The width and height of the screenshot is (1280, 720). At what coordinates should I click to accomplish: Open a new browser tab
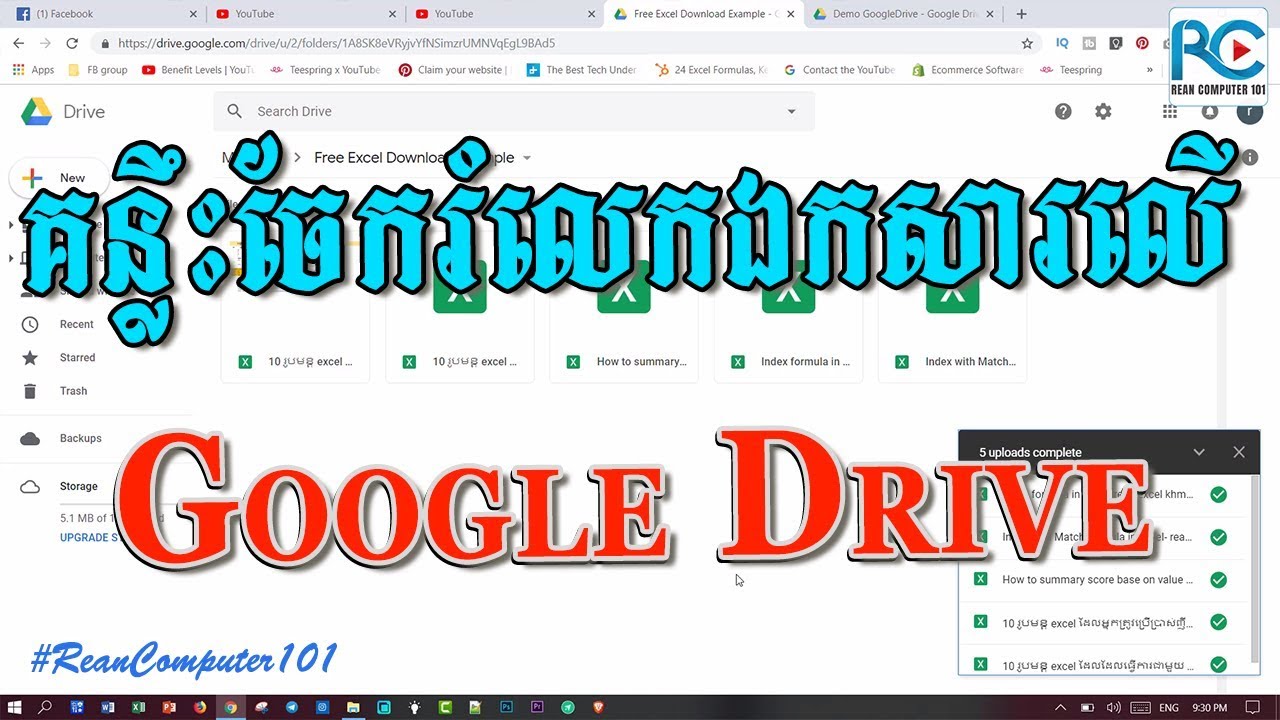pos(1021,14)
